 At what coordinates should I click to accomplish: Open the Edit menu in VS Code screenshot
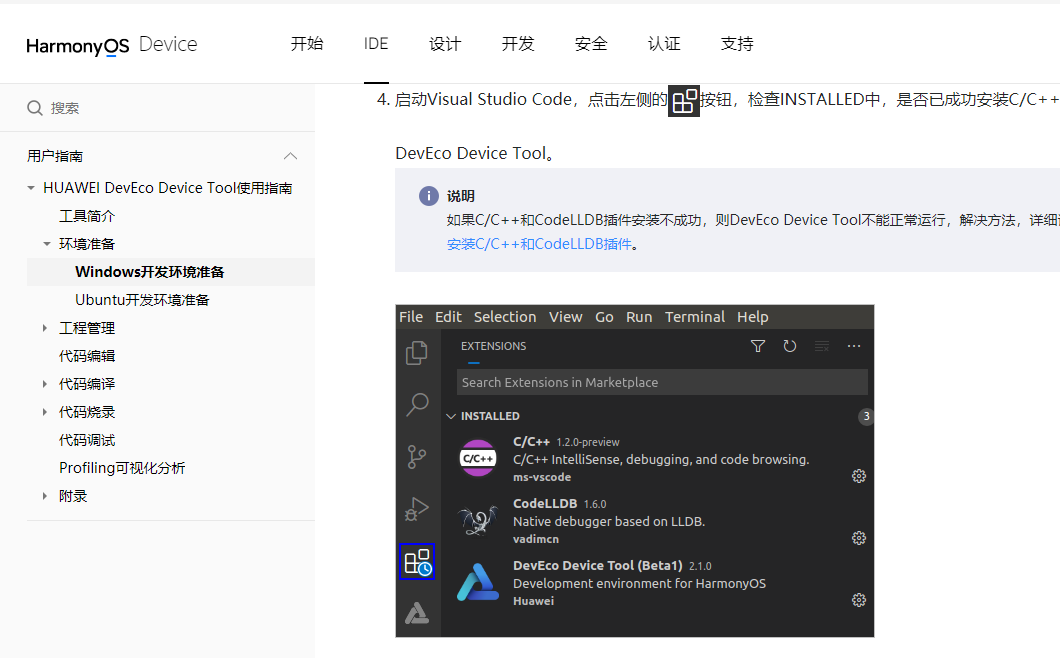tap(448, 317)
